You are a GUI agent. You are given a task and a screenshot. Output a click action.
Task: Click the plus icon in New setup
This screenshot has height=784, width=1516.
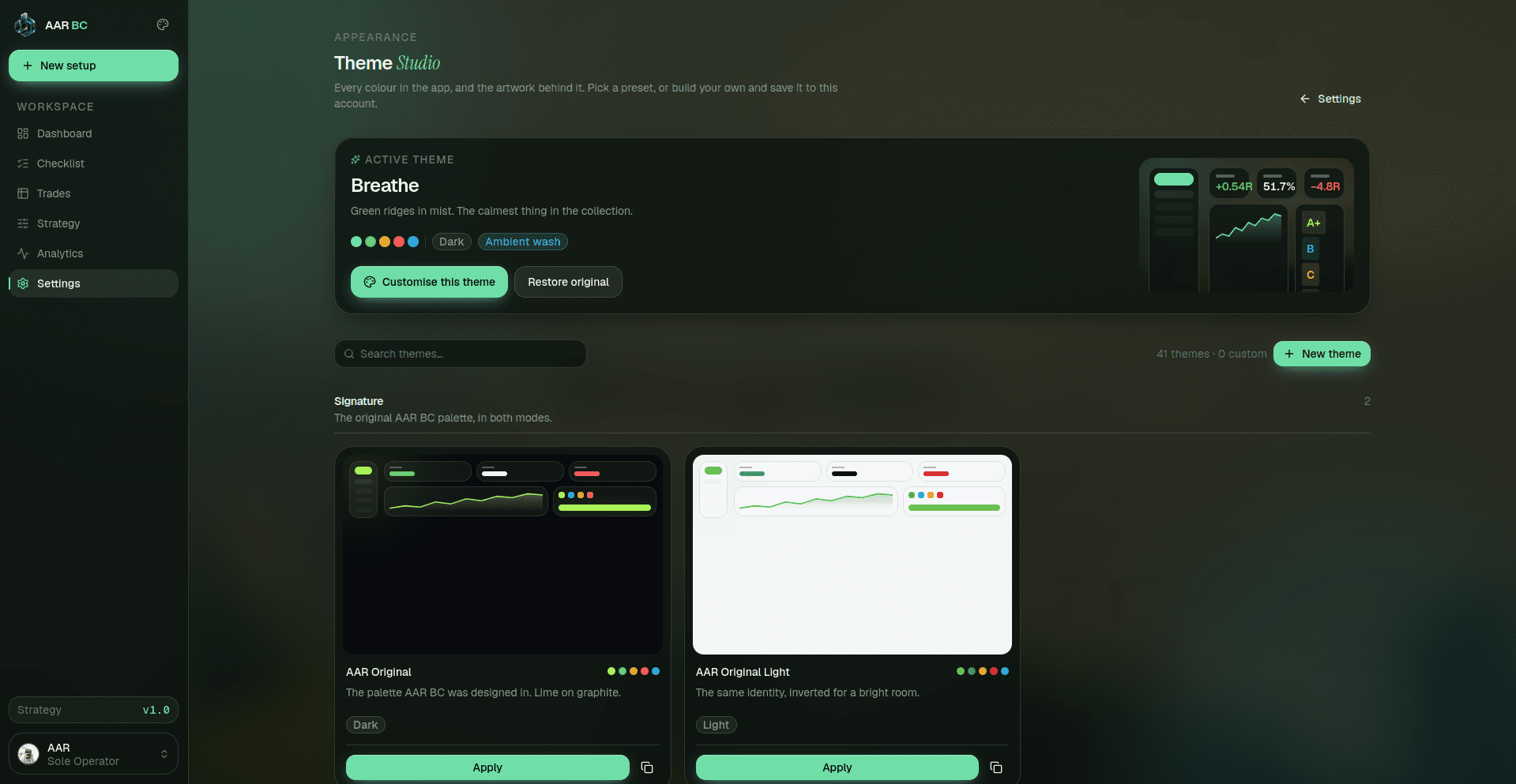[28, 66]
